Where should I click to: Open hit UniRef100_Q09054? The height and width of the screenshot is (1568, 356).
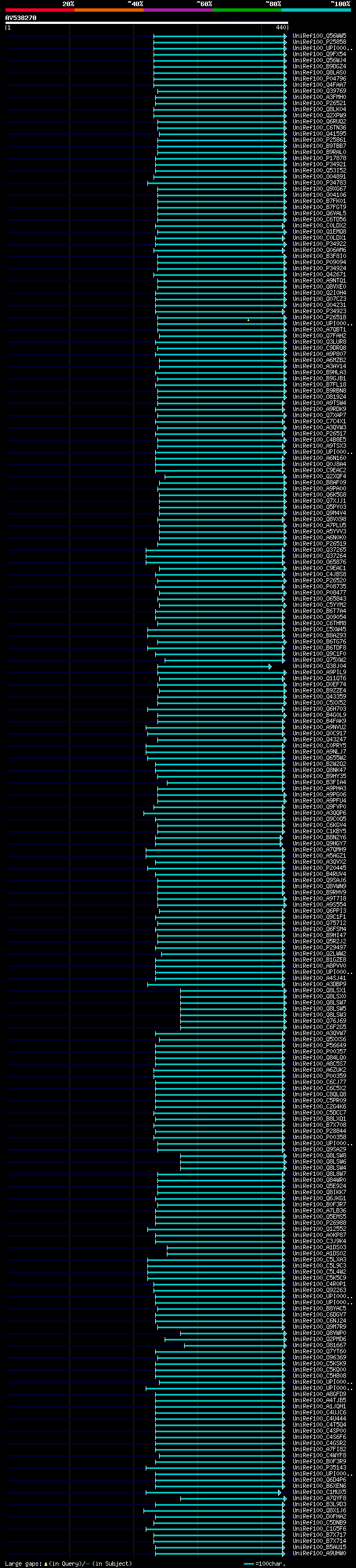click(319, 618)
